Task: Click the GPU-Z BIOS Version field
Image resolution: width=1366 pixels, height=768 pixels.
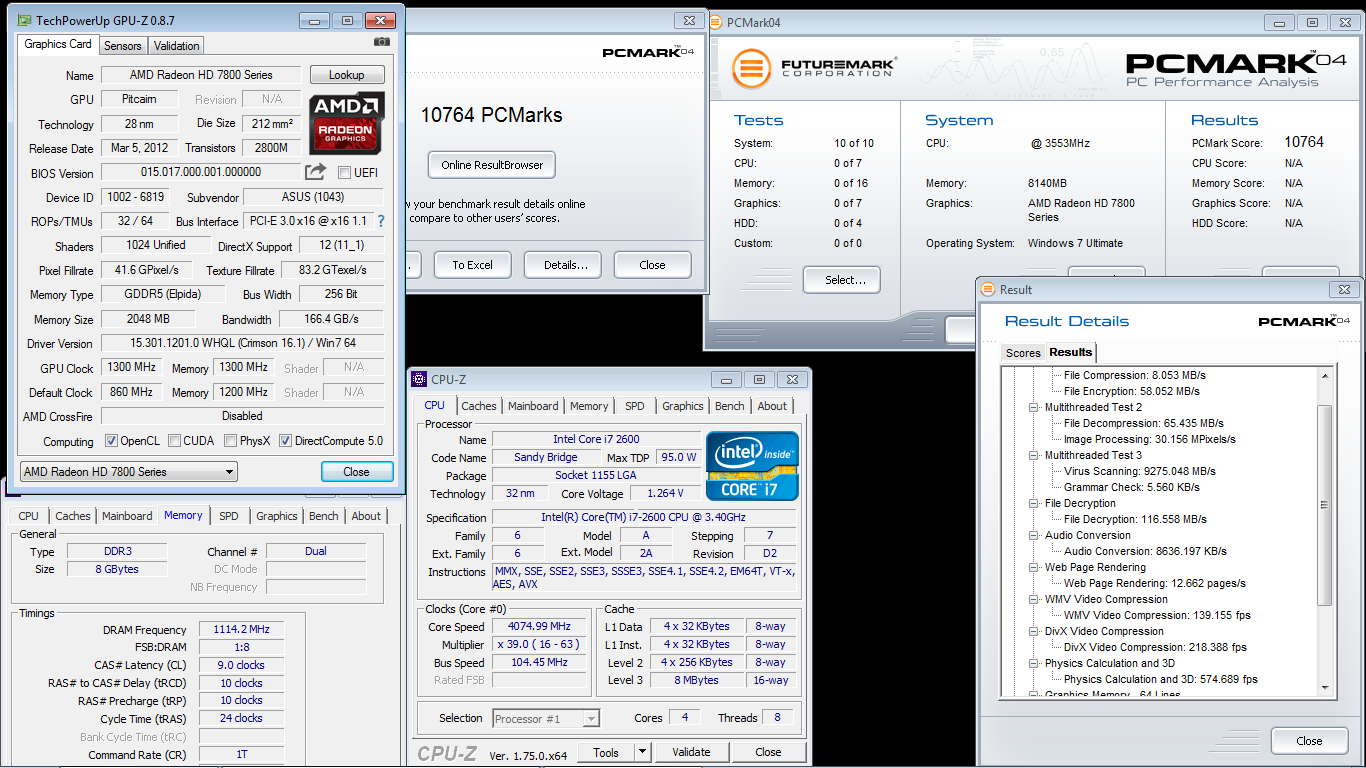Action: click(200, 172)
